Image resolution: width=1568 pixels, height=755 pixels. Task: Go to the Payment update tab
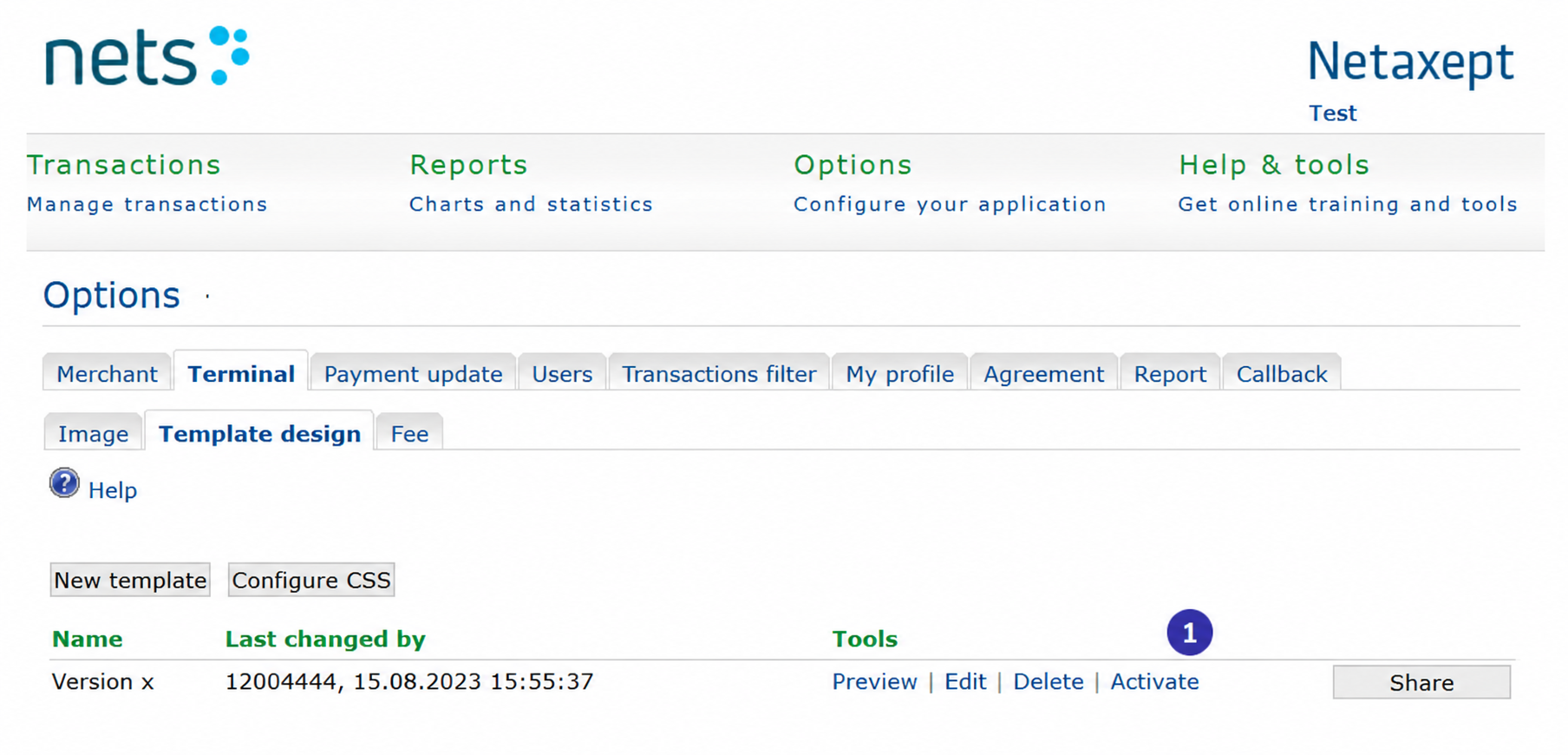pos(414,373)
